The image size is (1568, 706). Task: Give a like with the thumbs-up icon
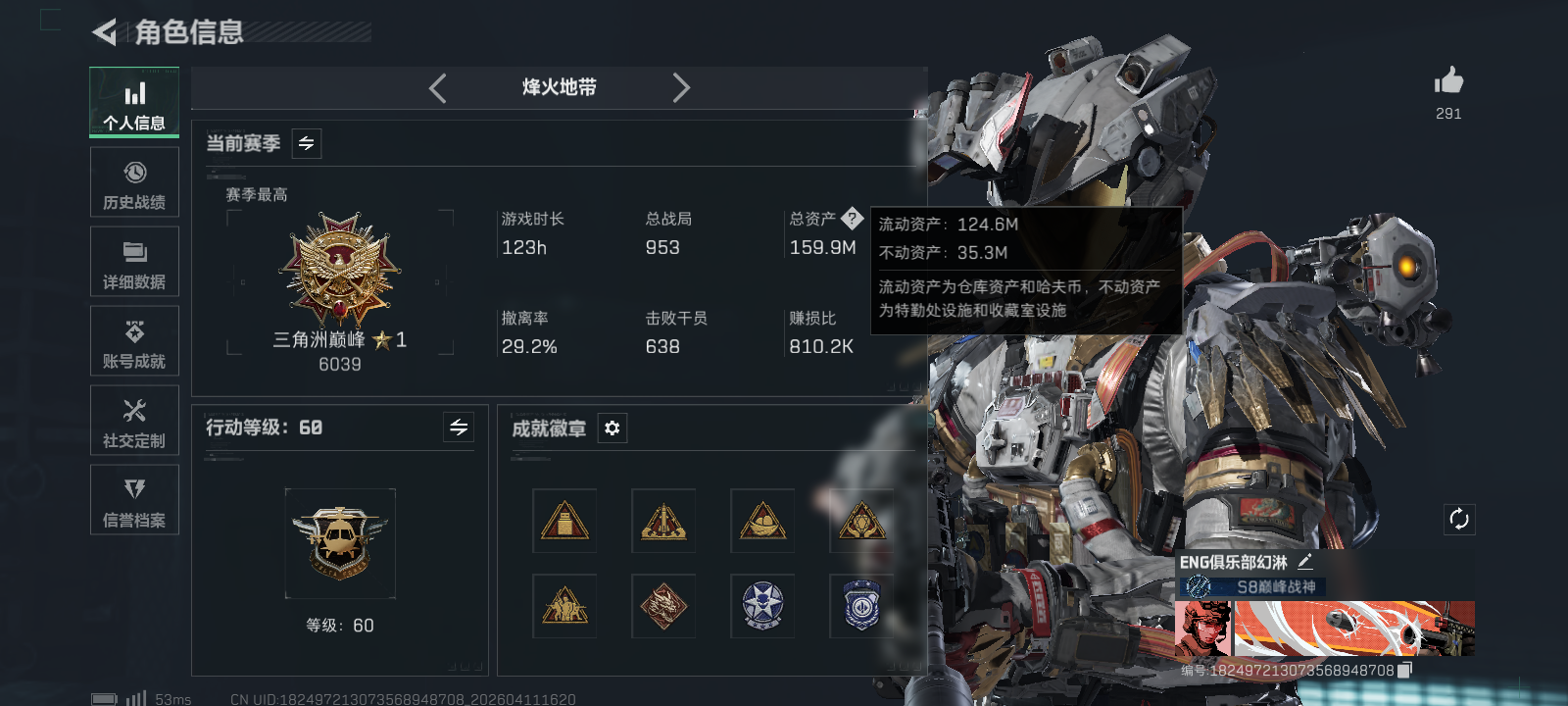click(1448, 80)
